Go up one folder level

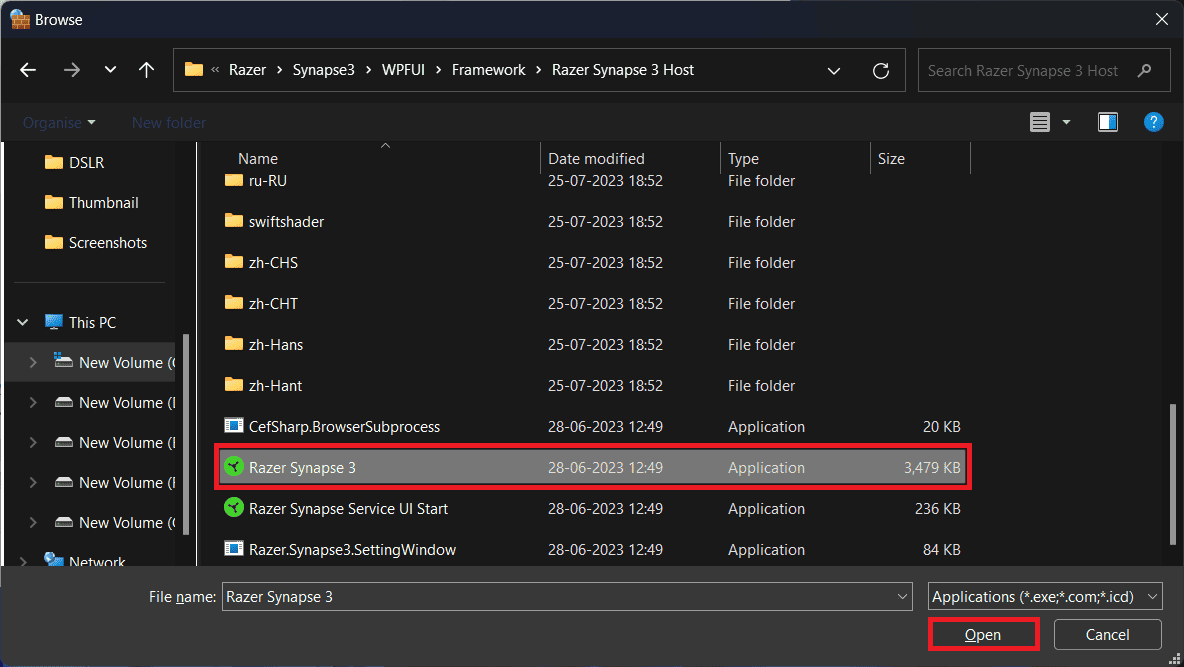(x=146, y=70)
